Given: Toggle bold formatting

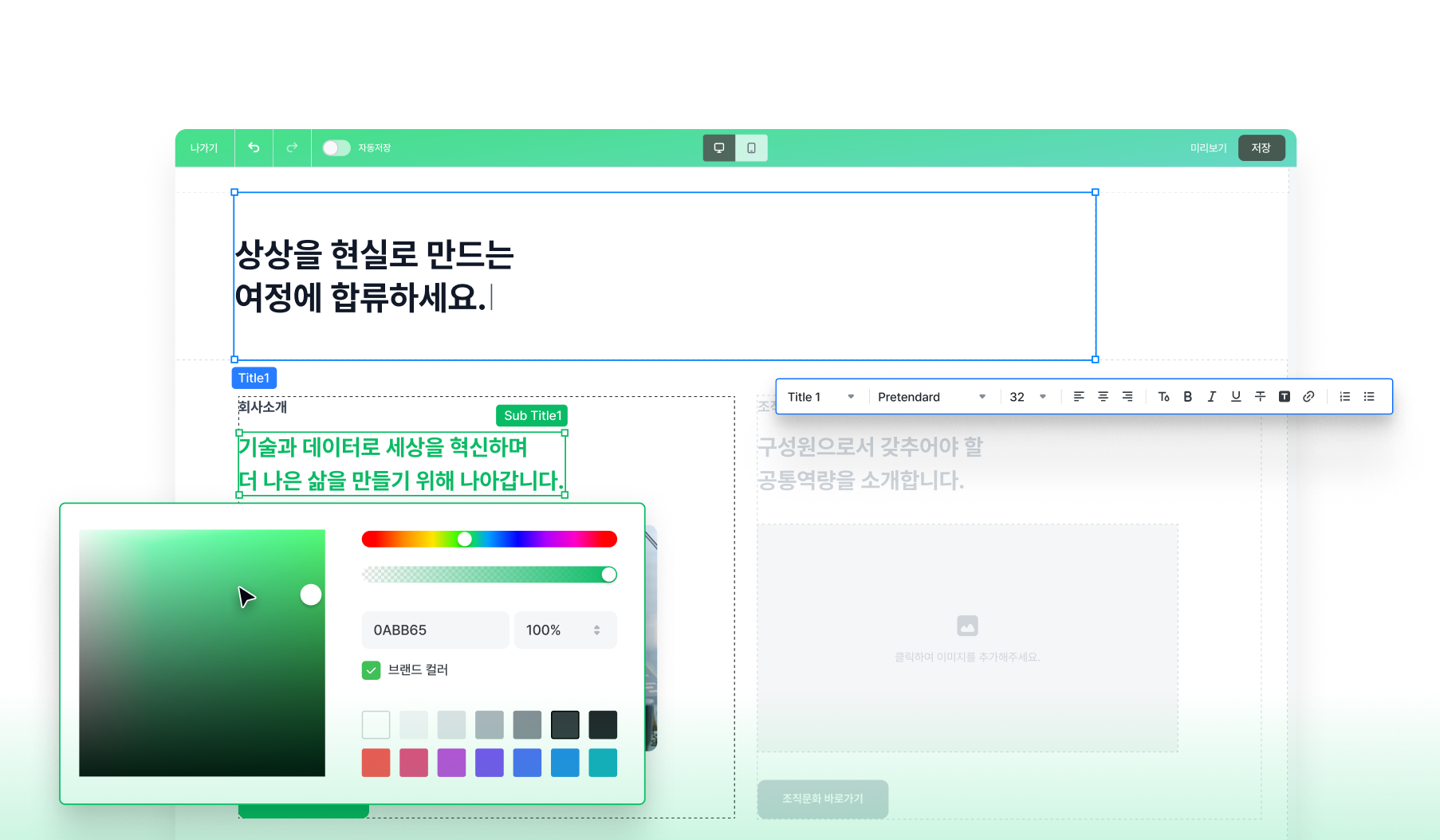Looking at the screenshot, I should (1188, 397).
